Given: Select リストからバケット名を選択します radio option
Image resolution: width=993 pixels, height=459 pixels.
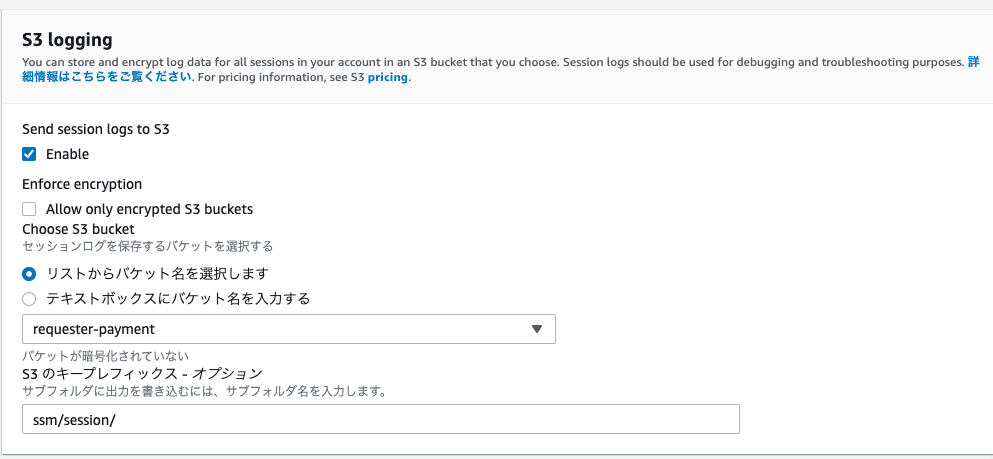Looking at the screenshot, I should click(29, 274).
